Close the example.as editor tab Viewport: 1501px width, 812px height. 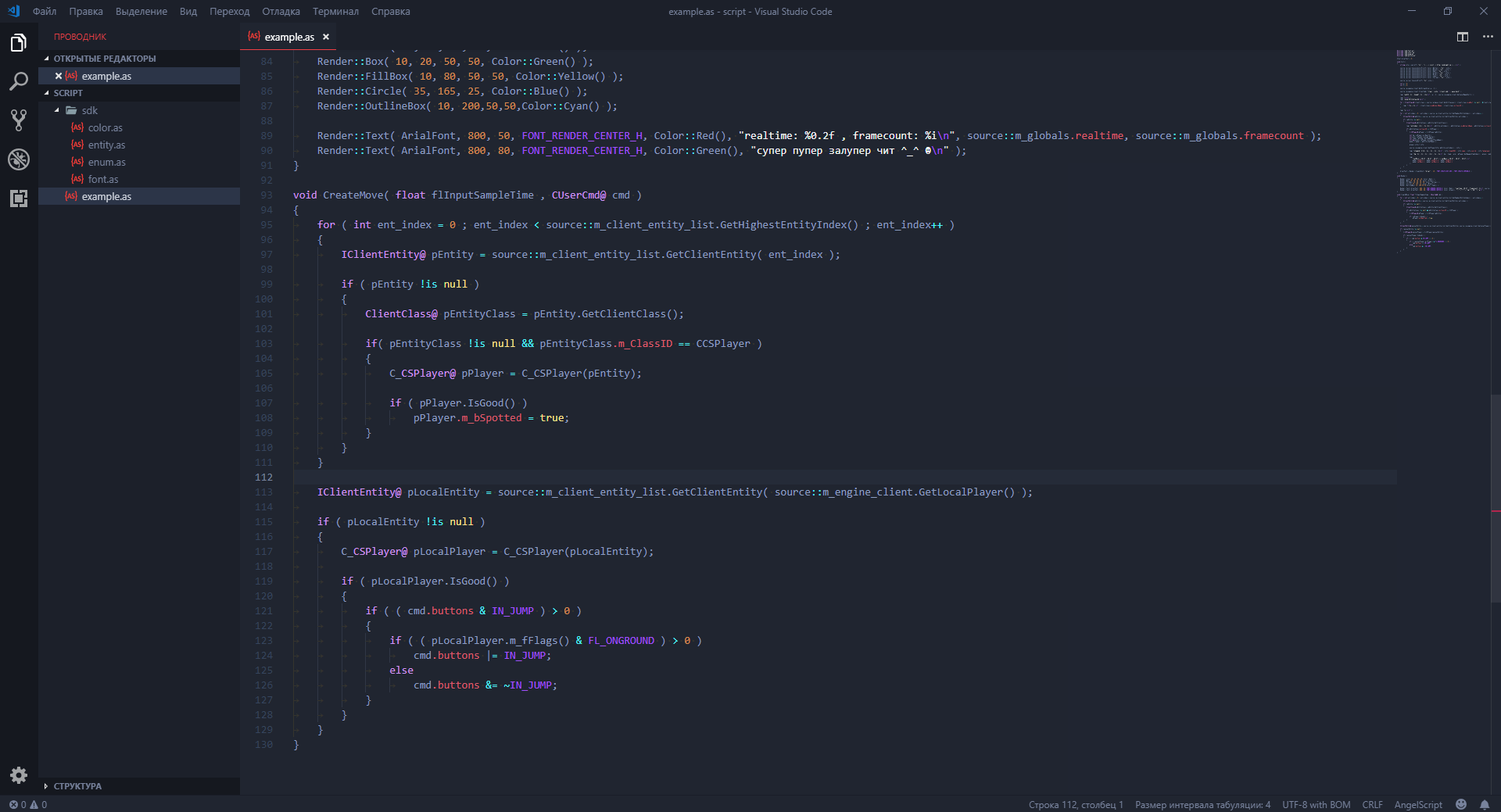[x=326, y=37]
